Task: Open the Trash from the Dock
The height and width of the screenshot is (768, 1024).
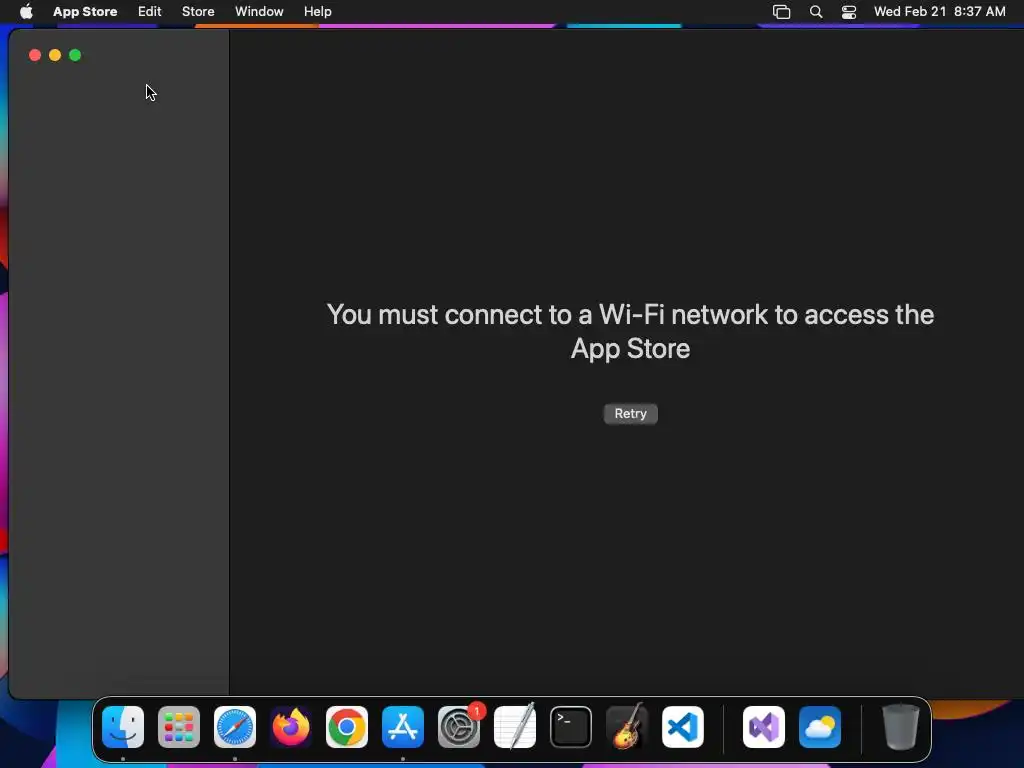Action: [x=901, y=727]
